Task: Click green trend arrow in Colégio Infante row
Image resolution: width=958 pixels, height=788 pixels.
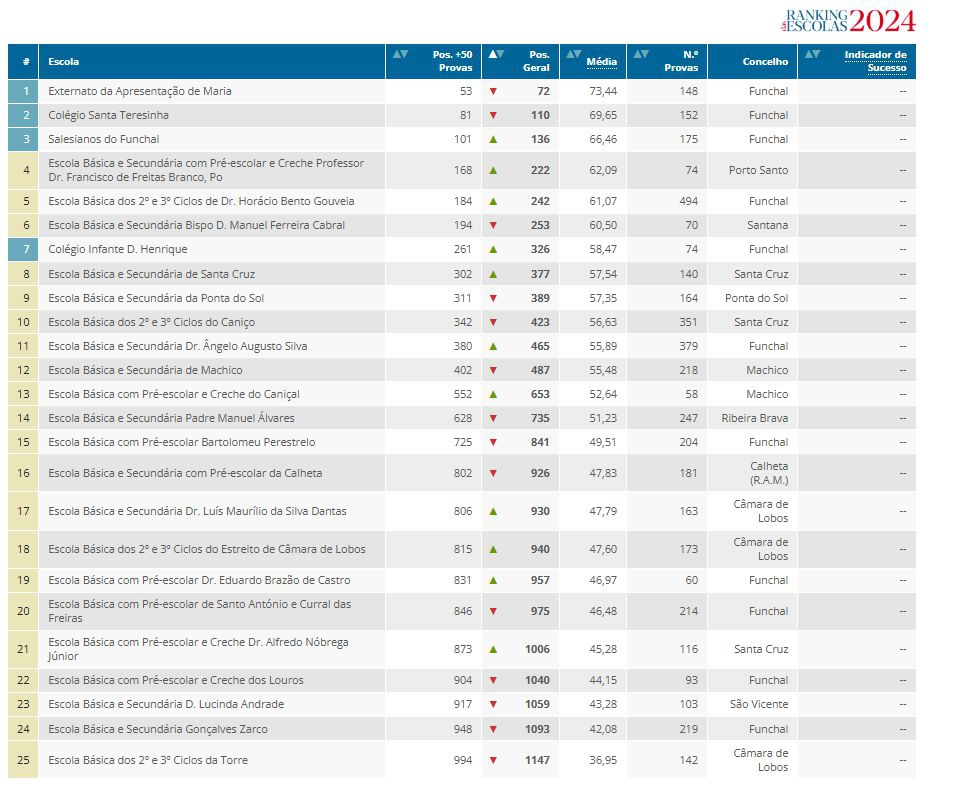Action: 493,249
